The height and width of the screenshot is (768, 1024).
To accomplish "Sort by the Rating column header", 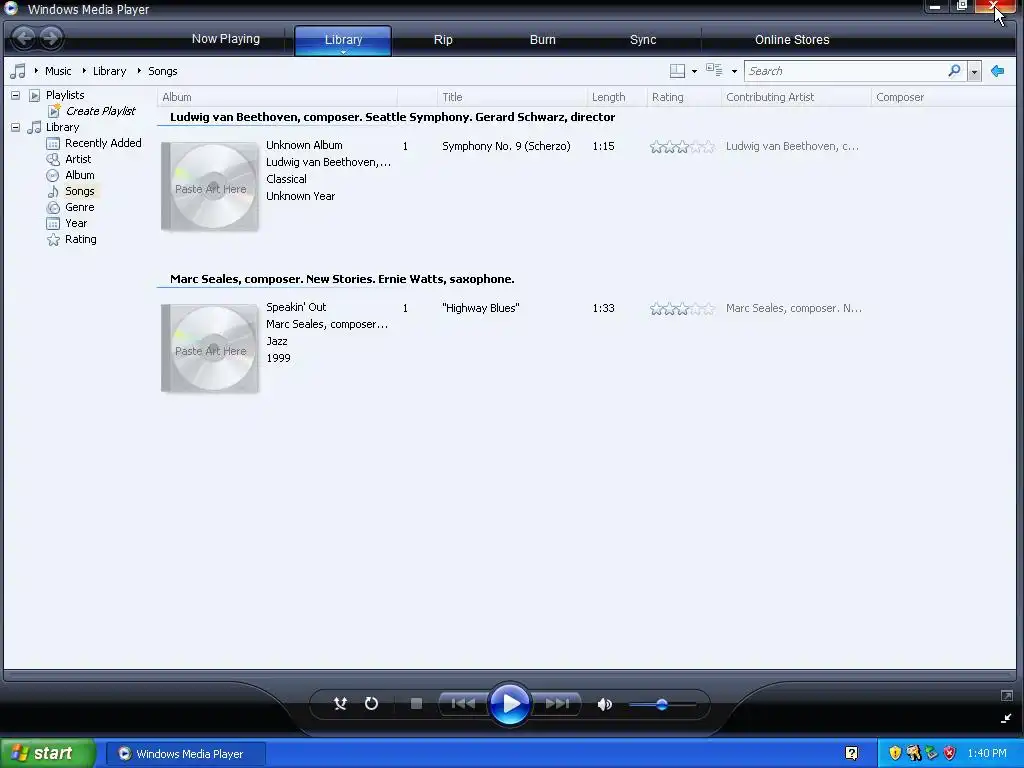I will (x=684, y=97).
